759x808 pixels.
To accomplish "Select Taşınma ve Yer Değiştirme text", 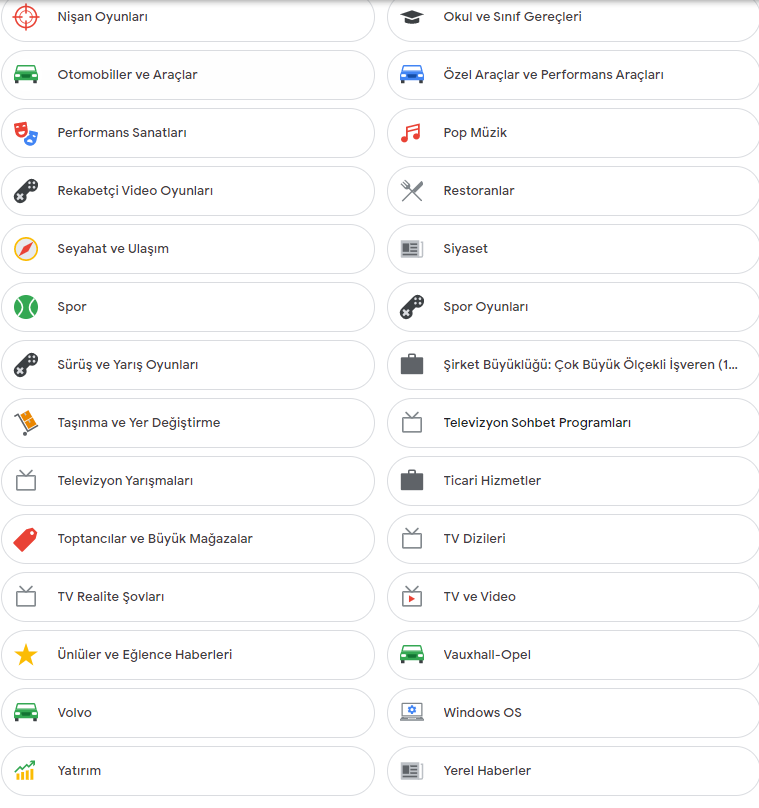I will point(139,423).
